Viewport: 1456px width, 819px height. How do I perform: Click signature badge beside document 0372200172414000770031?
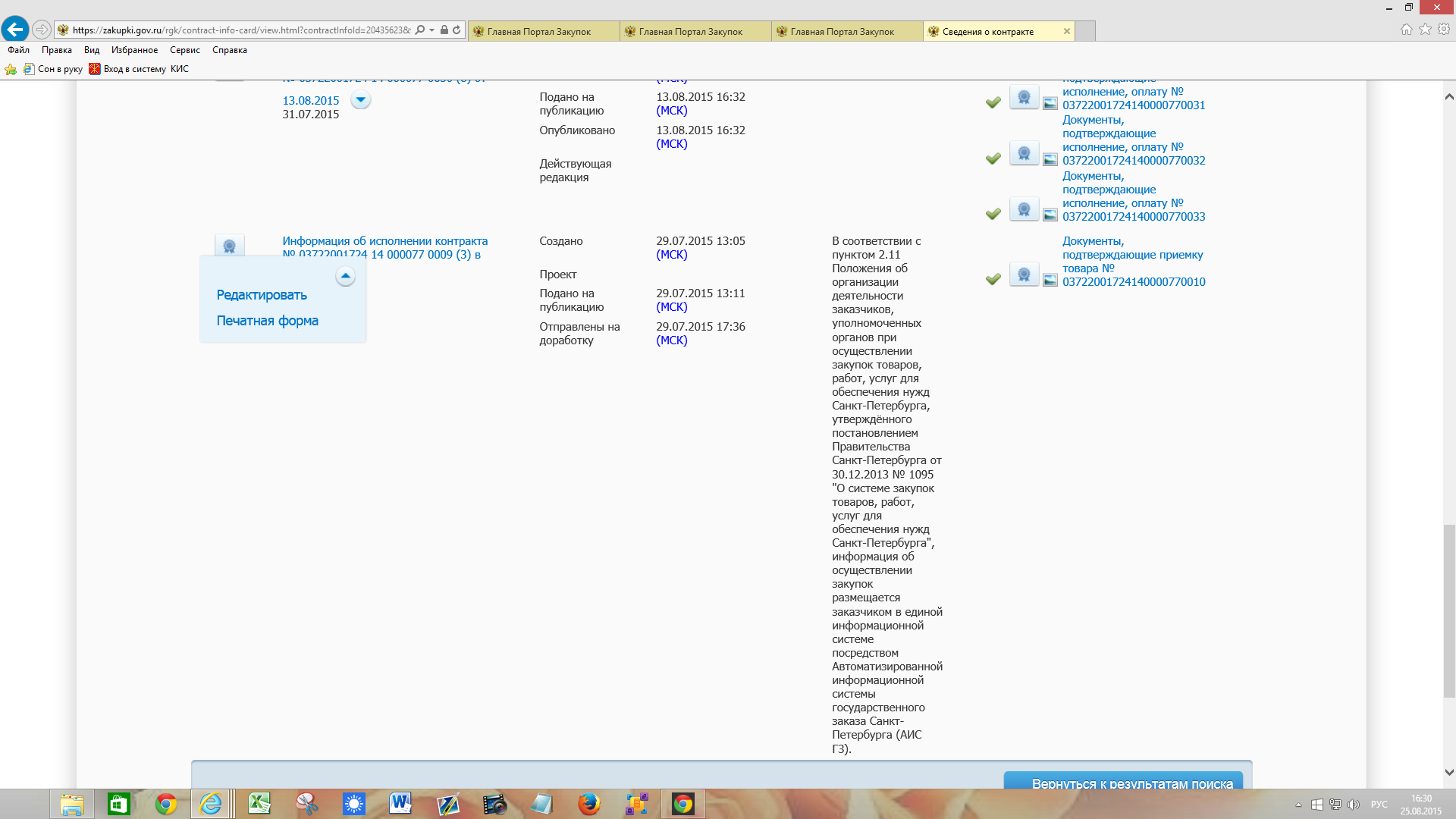point(1024,98)
